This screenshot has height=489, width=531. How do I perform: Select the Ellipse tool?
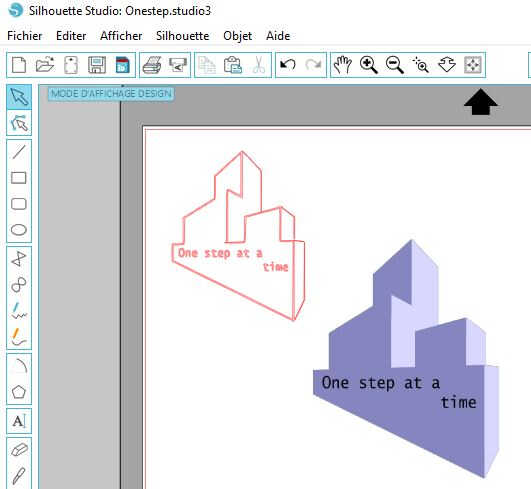[19, 230]
